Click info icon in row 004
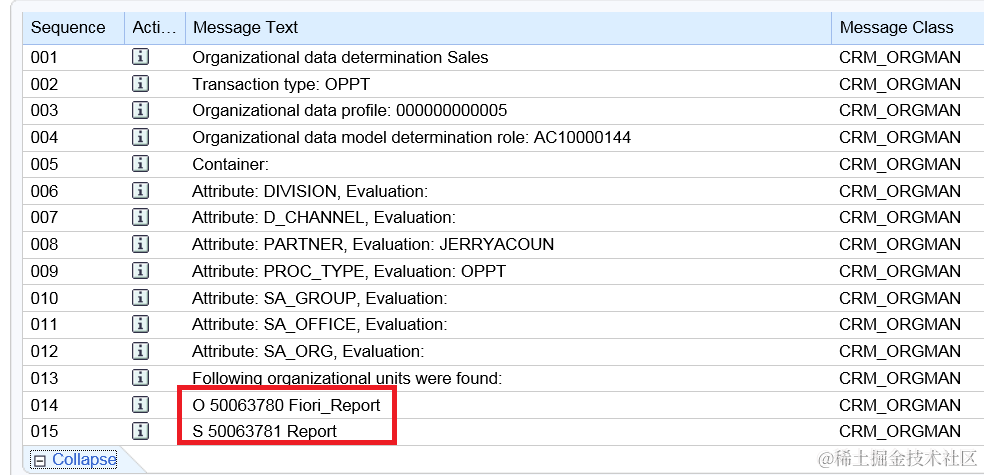Image resolution: width=984 pixels, height=475 pixels. pos(140,137)
